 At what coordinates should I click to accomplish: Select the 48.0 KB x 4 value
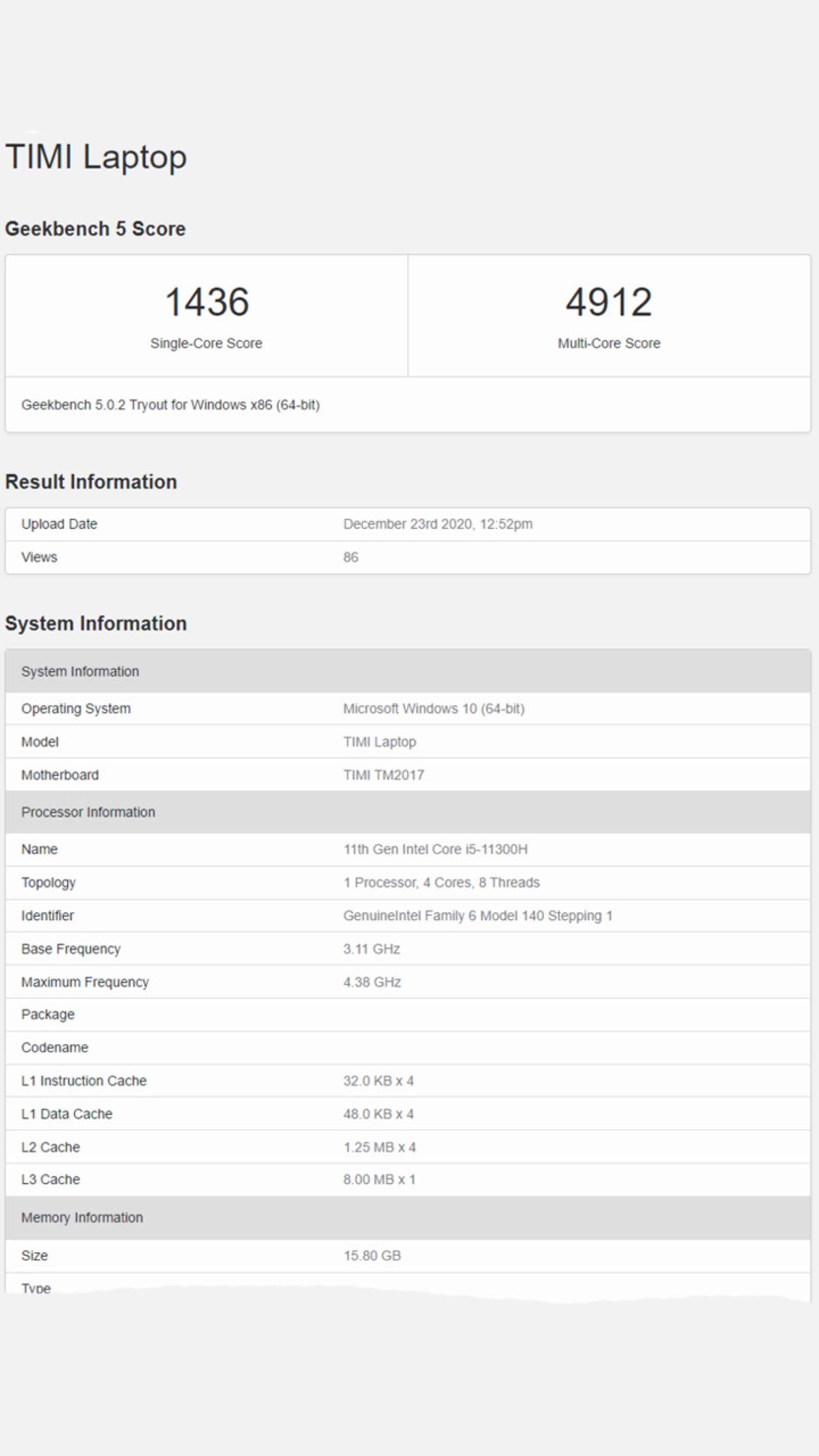coord(379,1113)
